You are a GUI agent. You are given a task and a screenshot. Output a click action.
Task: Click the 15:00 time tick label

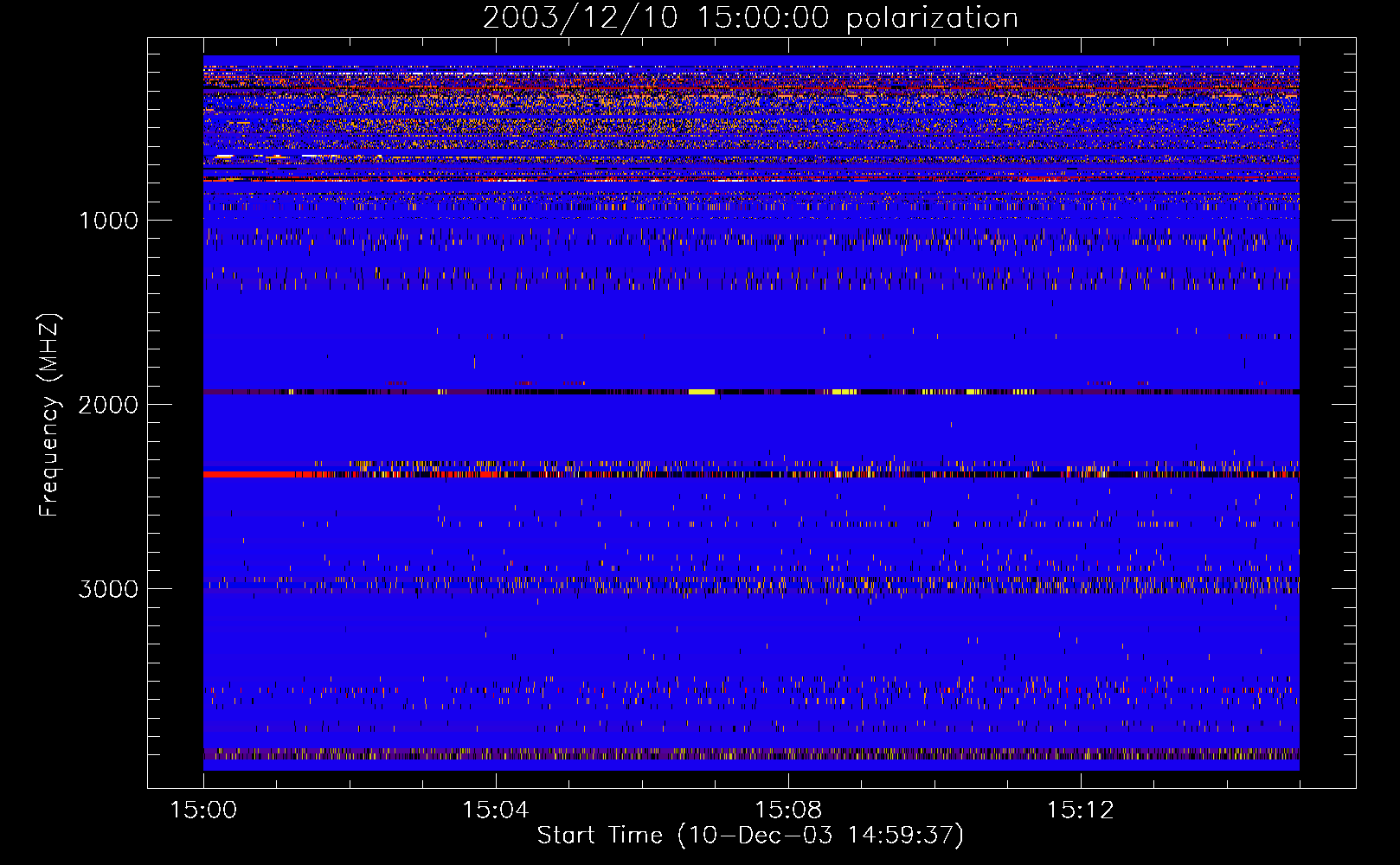coord(203,811)
